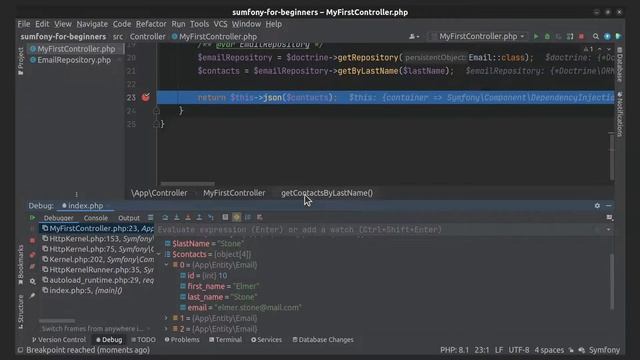The width and height of the screenshot is (640, 360).
Task: Click the Force Step Into red icon
Action: (x=188, y=218)
